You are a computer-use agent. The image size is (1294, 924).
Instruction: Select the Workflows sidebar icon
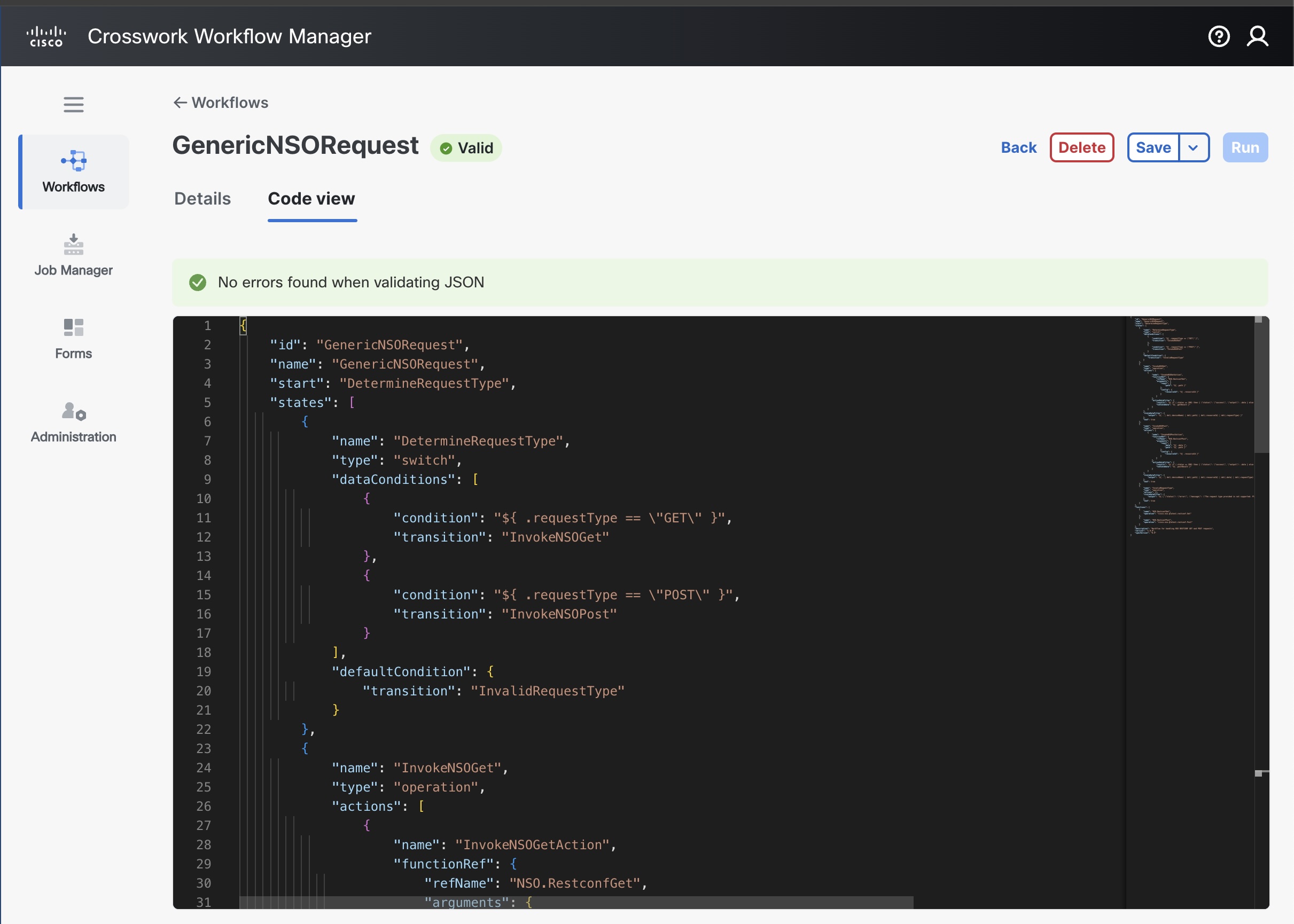click(74, 161)
